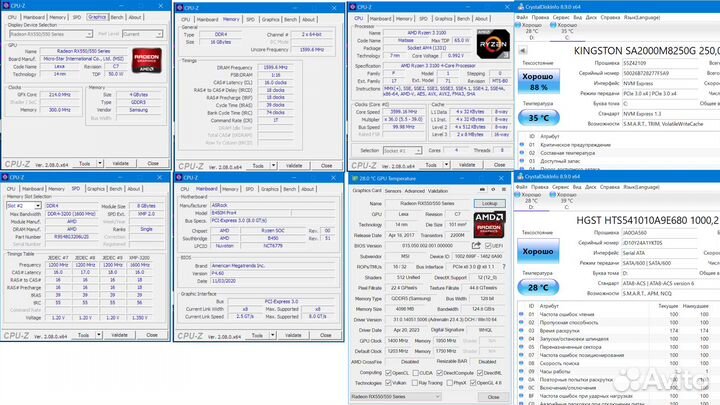
Task: Click status dot of attribute 09 in HGST window
Action: tap(522, 371)
